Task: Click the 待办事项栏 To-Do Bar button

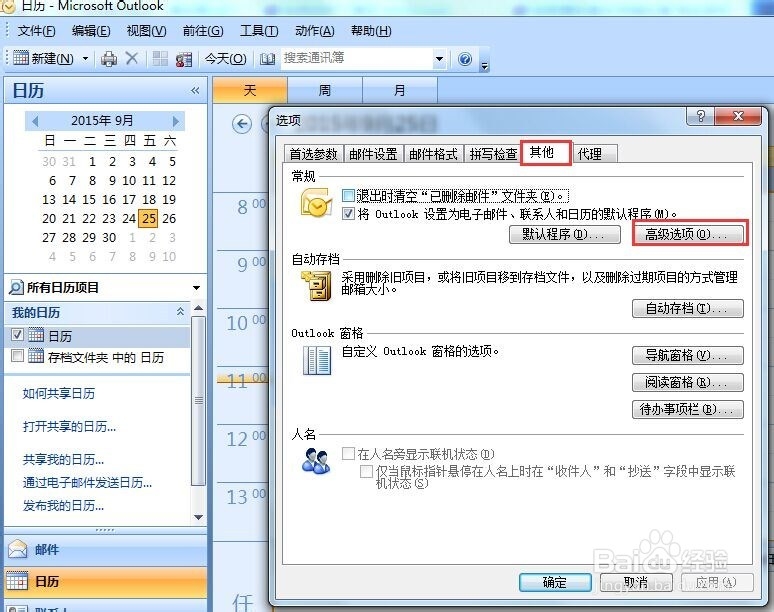Action: click(688, 409)
